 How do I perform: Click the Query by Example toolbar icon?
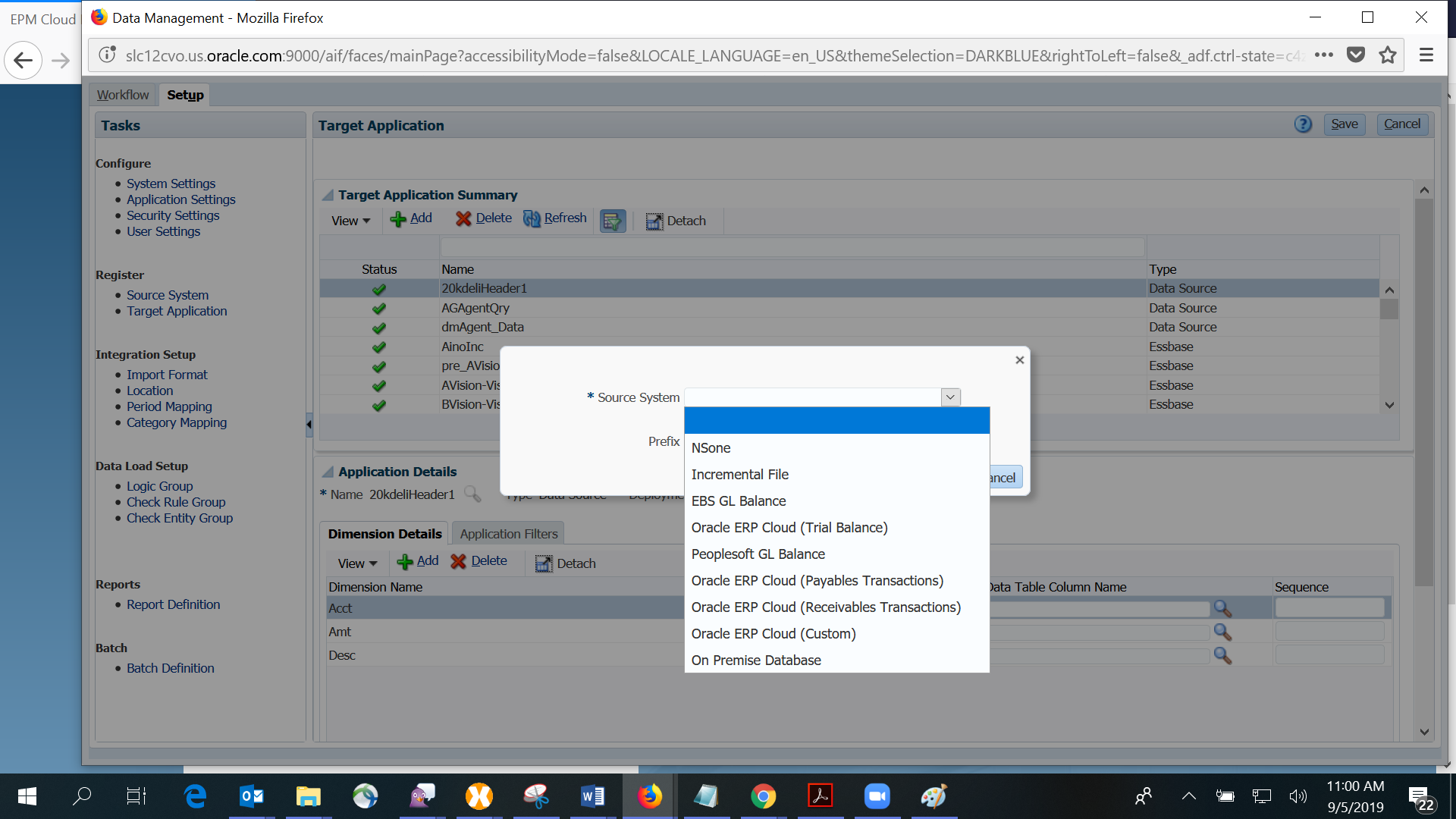click(x=613, y=221)
